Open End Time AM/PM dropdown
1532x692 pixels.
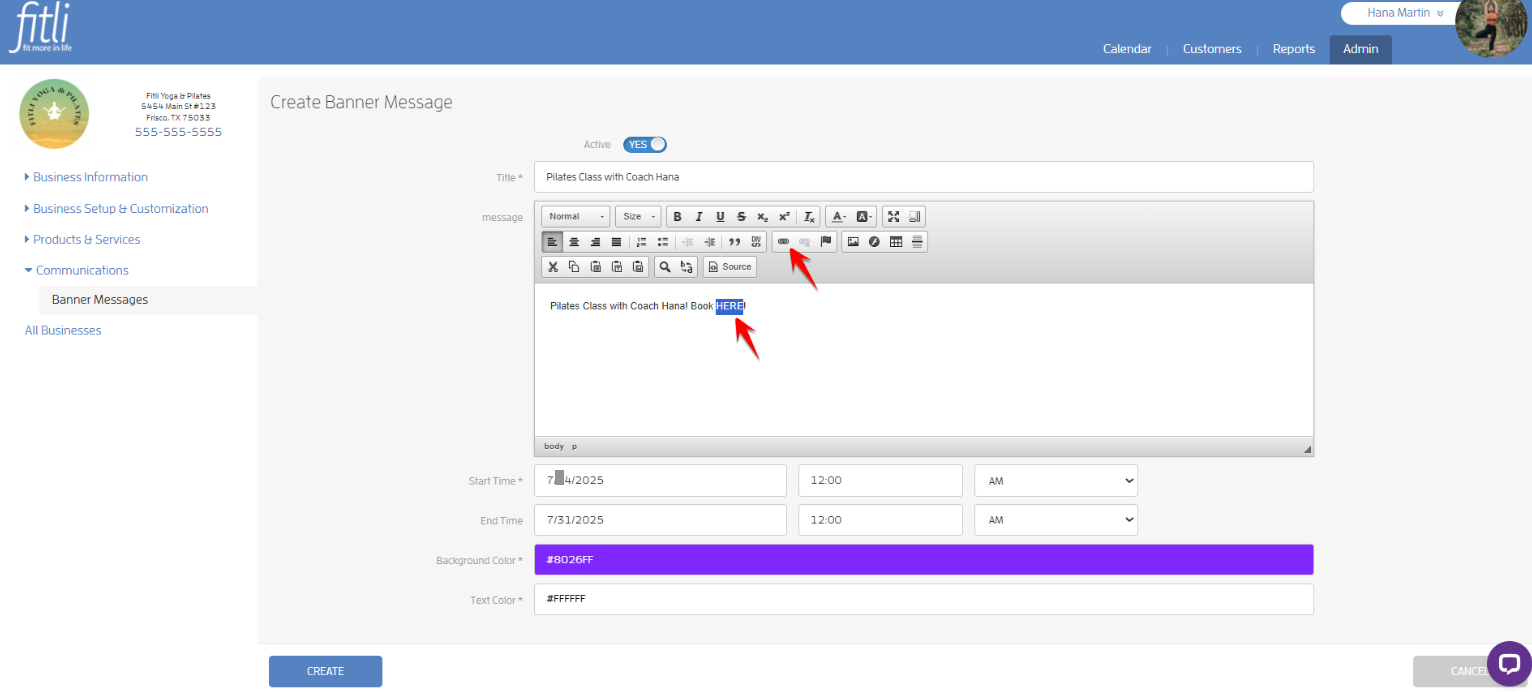coord(1056,520)
